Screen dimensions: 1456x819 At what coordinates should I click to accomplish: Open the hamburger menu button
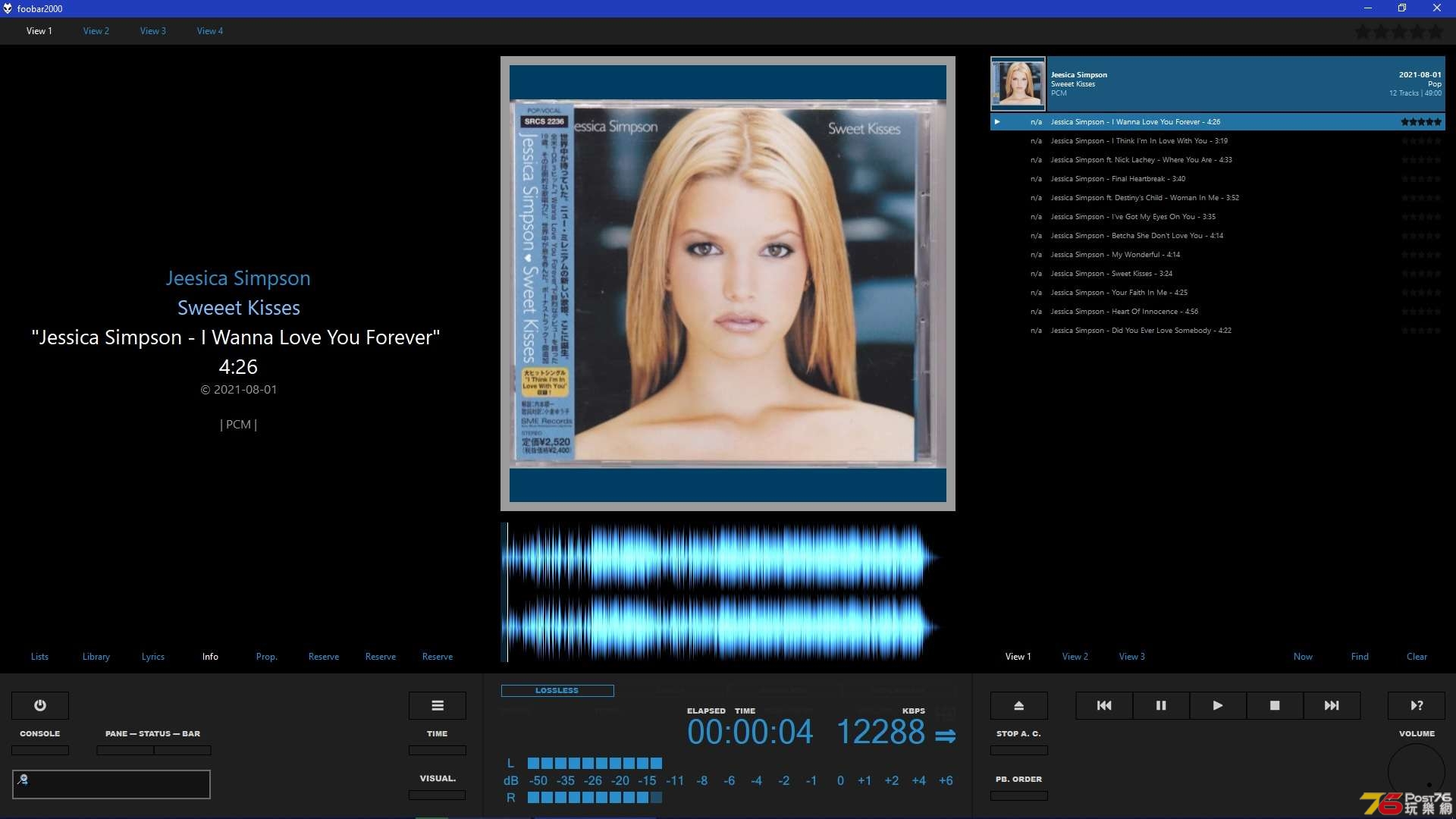click(438, 705)
